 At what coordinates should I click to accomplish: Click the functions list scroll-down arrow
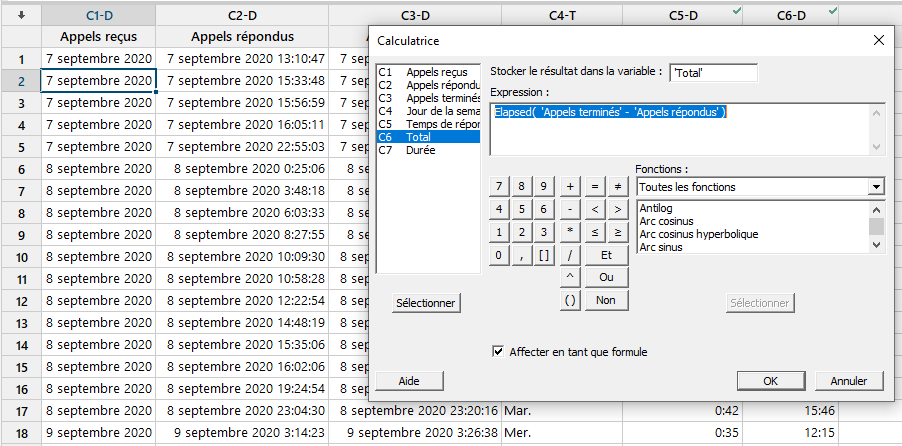click(876, 245)
